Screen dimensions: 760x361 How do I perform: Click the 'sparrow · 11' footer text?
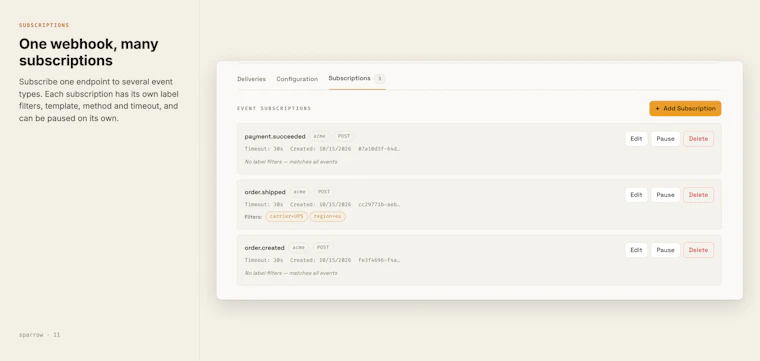[40, 335]
